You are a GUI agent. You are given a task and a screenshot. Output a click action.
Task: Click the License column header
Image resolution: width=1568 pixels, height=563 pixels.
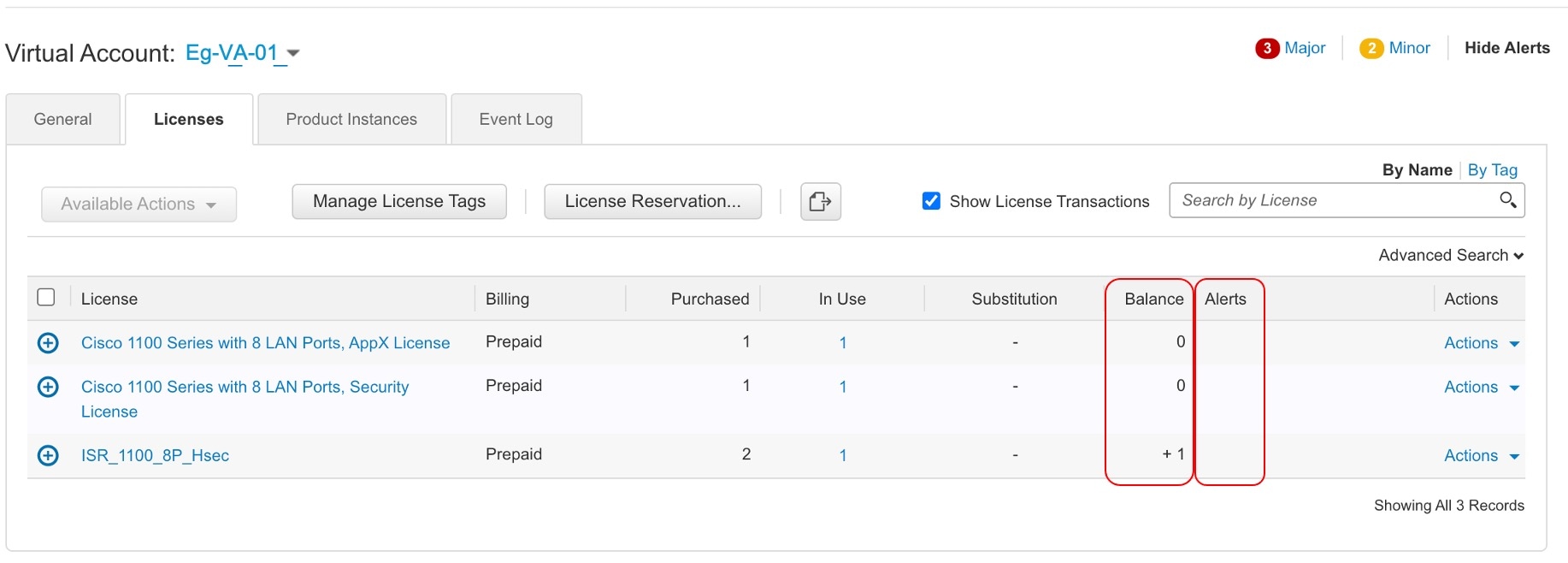coord(109,299)
